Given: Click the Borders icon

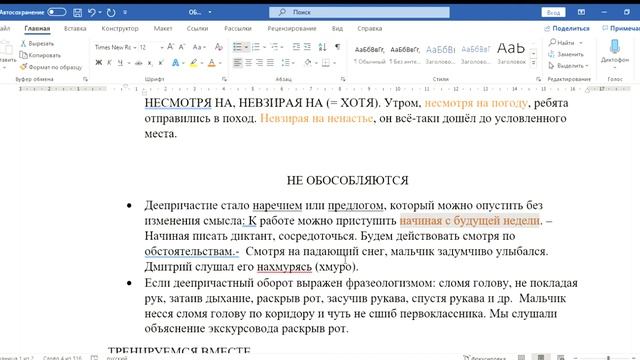Looking at the screenshot, I should click(326, 63).
